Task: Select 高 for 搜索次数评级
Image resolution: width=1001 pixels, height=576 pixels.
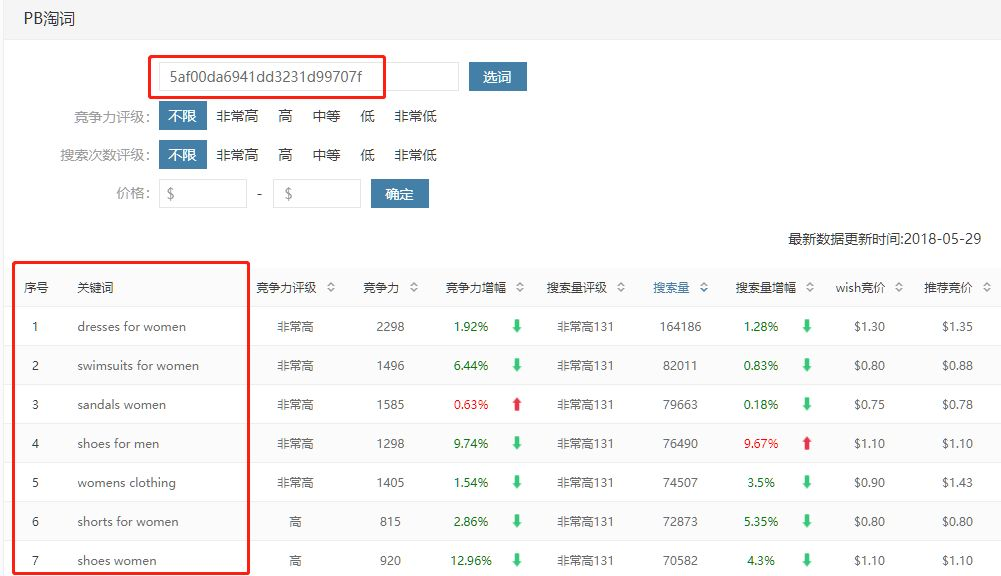Action: [285, 155]
